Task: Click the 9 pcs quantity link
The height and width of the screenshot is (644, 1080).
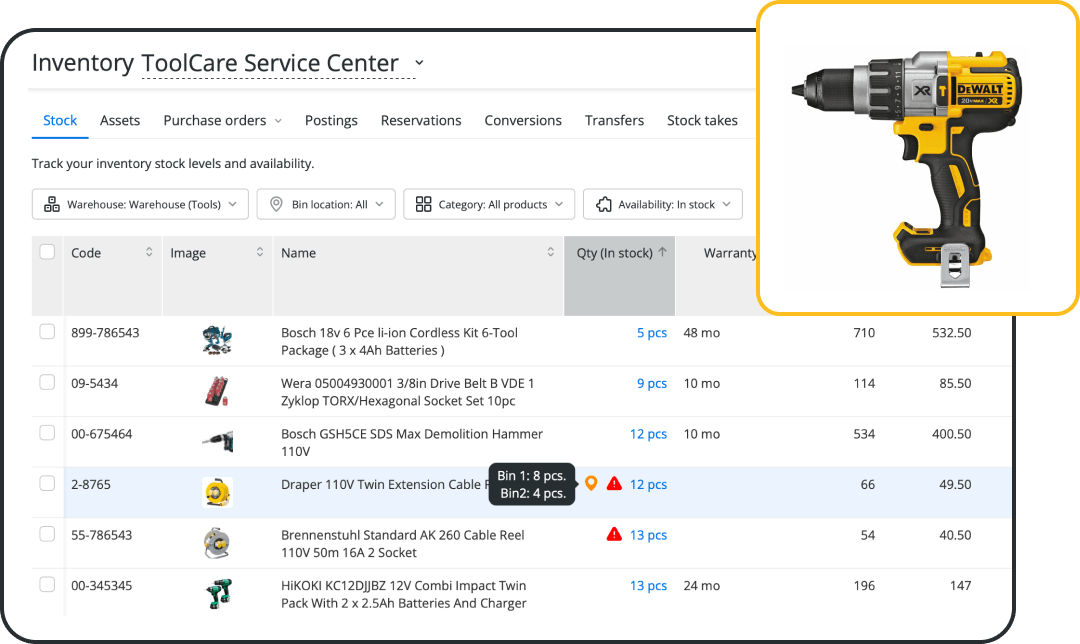Action: 652,383
